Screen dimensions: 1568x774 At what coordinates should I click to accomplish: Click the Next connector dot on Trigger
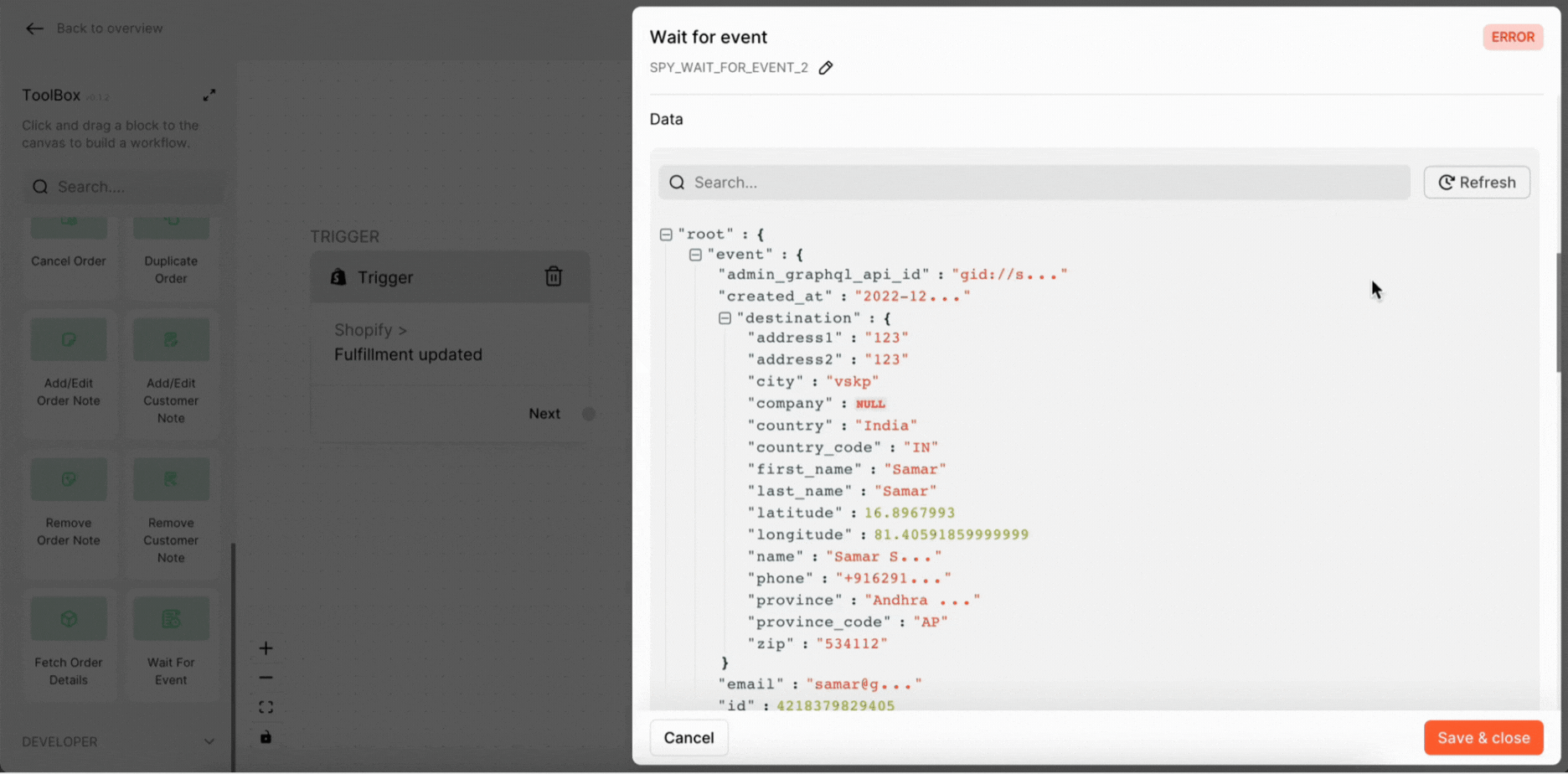tap(589, 414)
